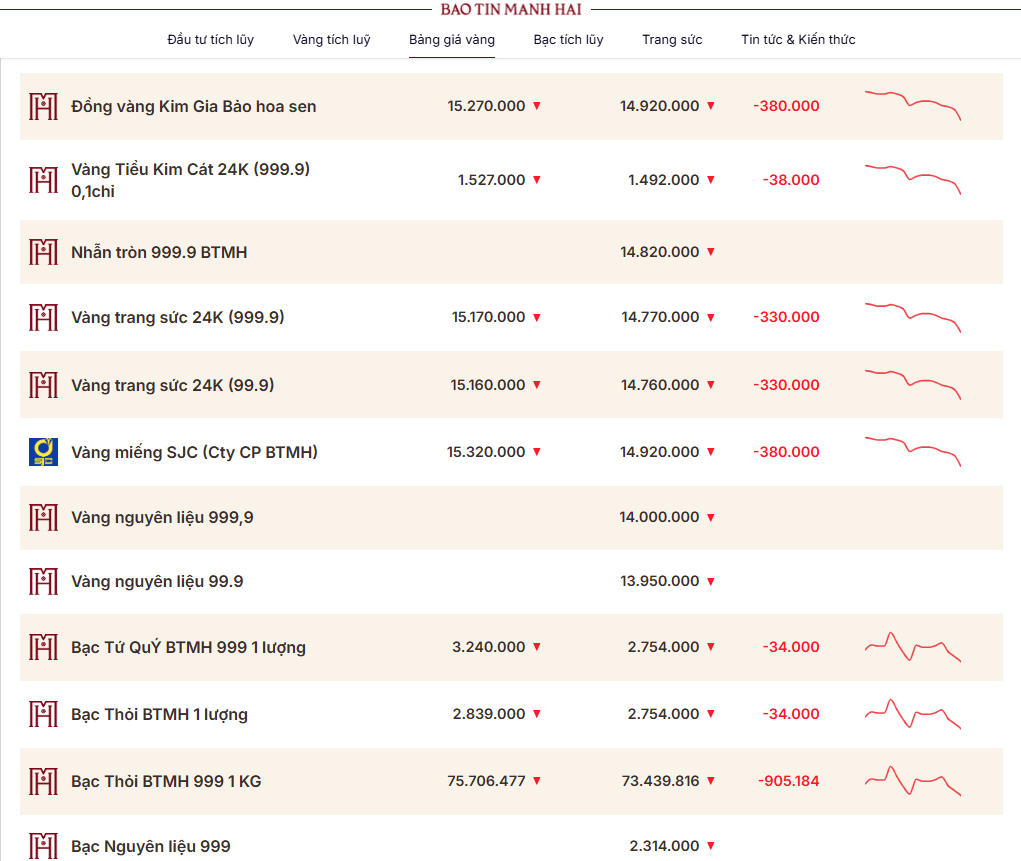Open the price chart for Bạc Tứ Quý BTMH
Image resolution: width=1021 pixels, height=861 pixels.
click(912, 646)
